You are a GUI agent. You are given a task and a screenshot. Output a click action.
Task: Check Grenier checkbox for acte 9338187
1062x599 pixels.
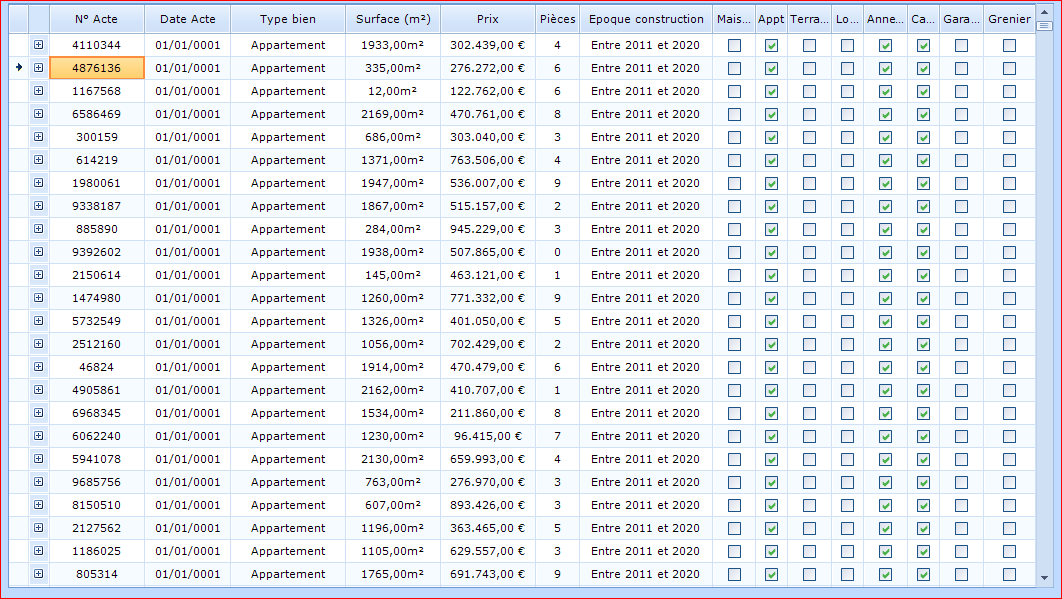pos(1009,207)
